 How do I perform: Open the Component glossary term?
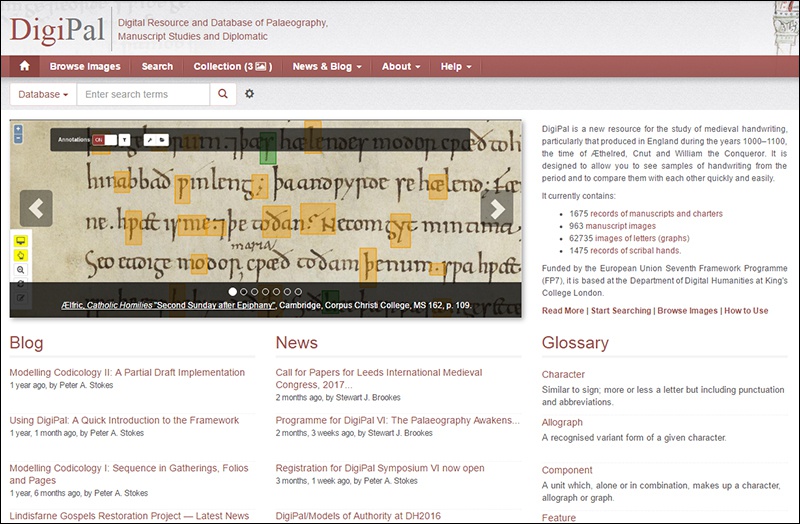(567, 470)
